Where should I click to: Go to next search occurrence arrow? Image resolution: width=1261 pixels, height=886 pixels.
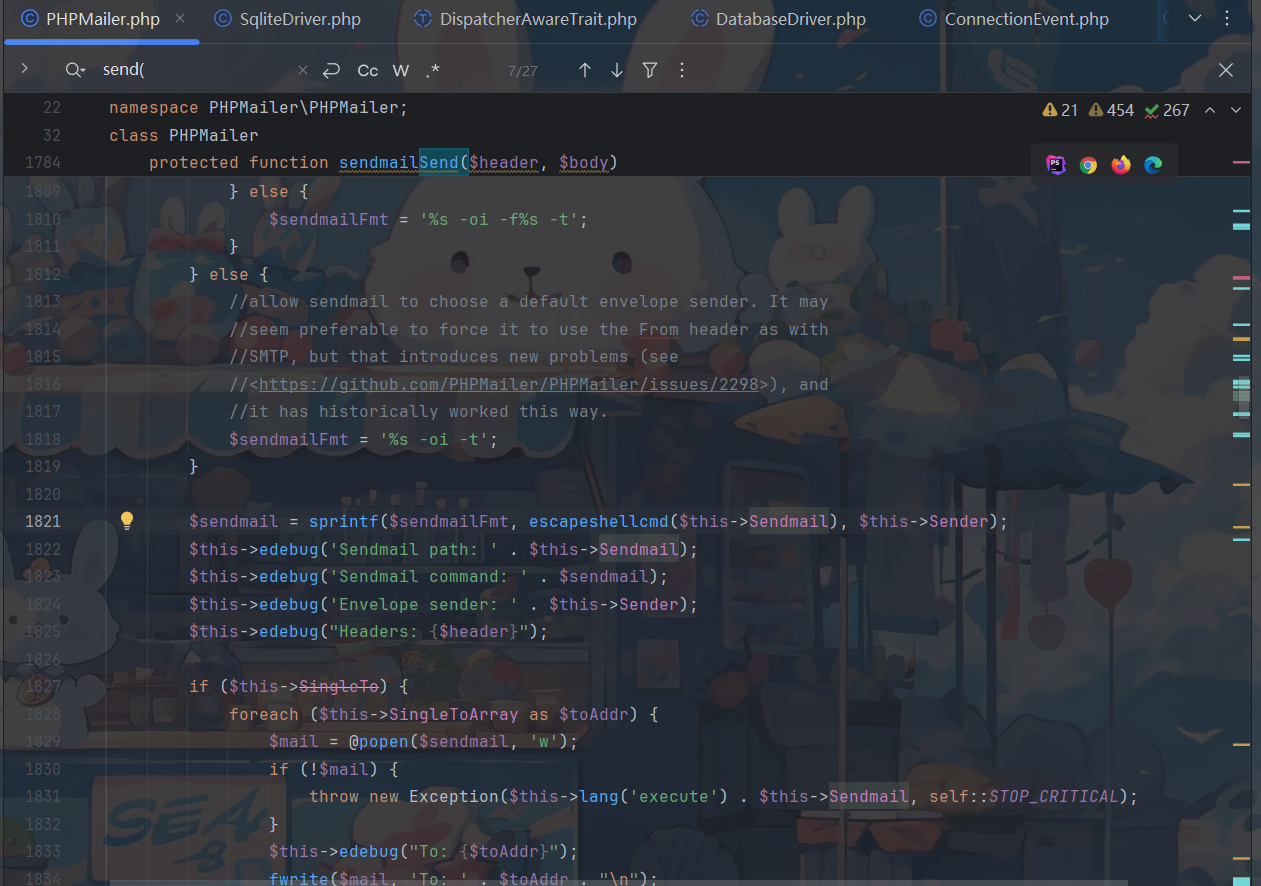(x=617, y=70)
